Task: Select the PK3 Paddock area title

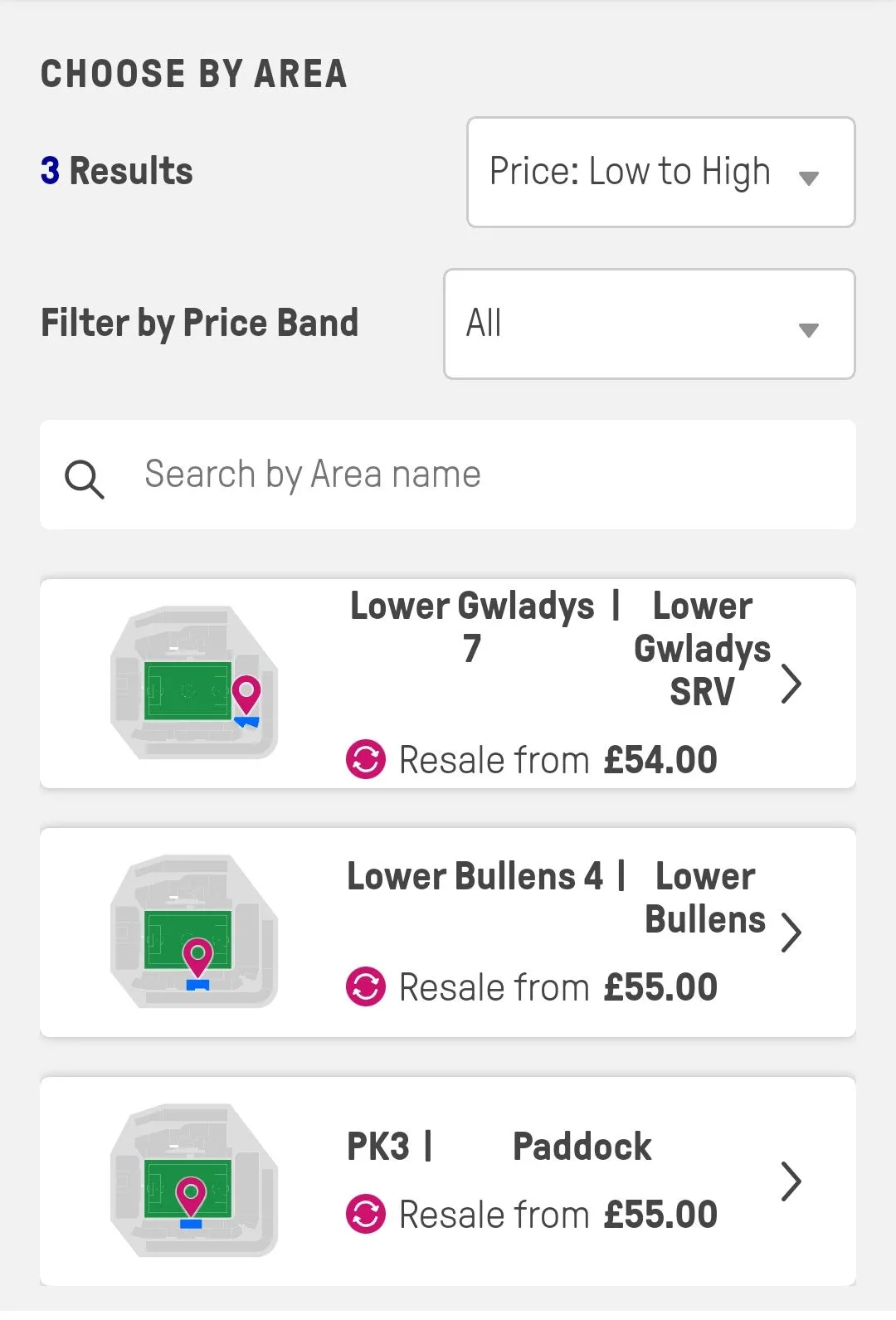Action: (499, 1147)
